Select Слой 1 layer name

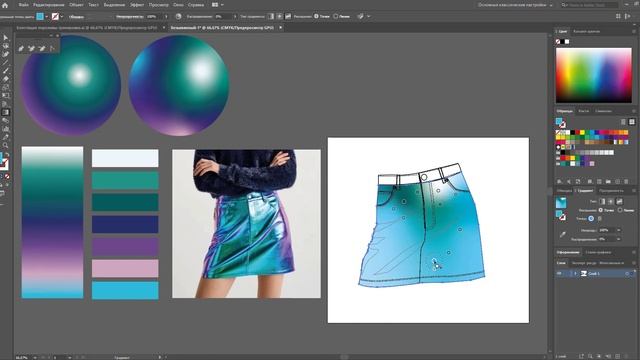(594, 273)
